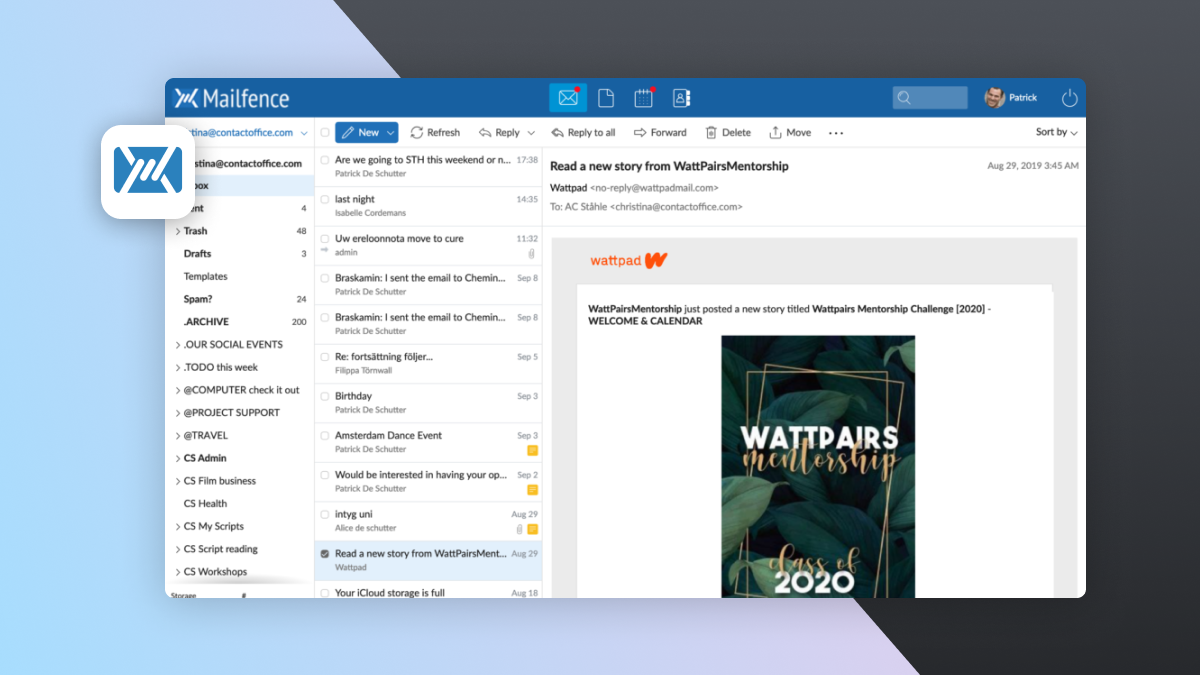The width and height of the screenshot is (1200, 675).
Task: Click the power logout icon
Action: [1070, 98]
